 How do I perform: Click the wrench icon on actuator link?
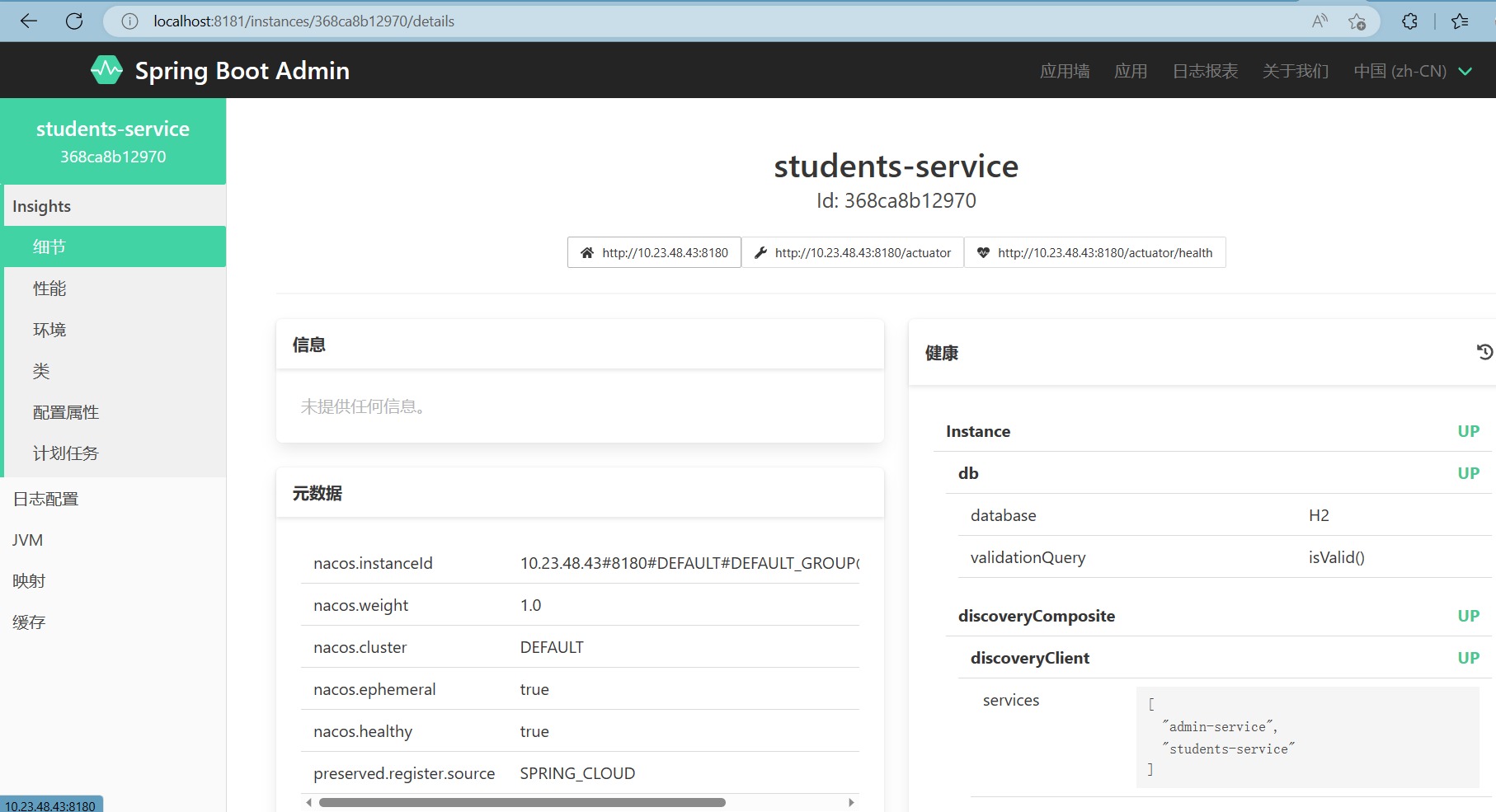tap(760, 252)
